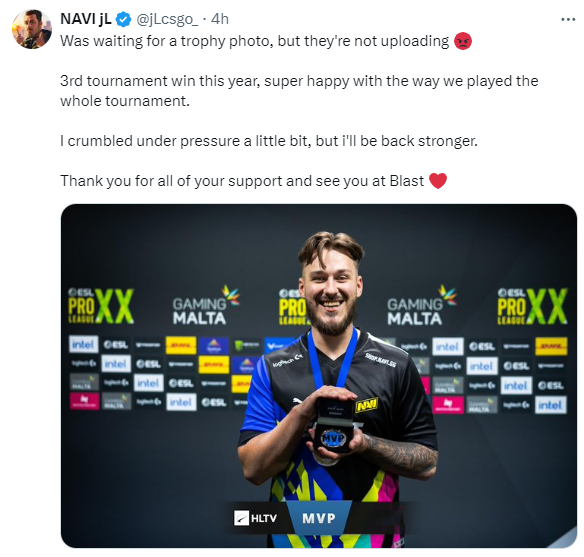Click the blue verified badge icon

(x=124, y=19)
